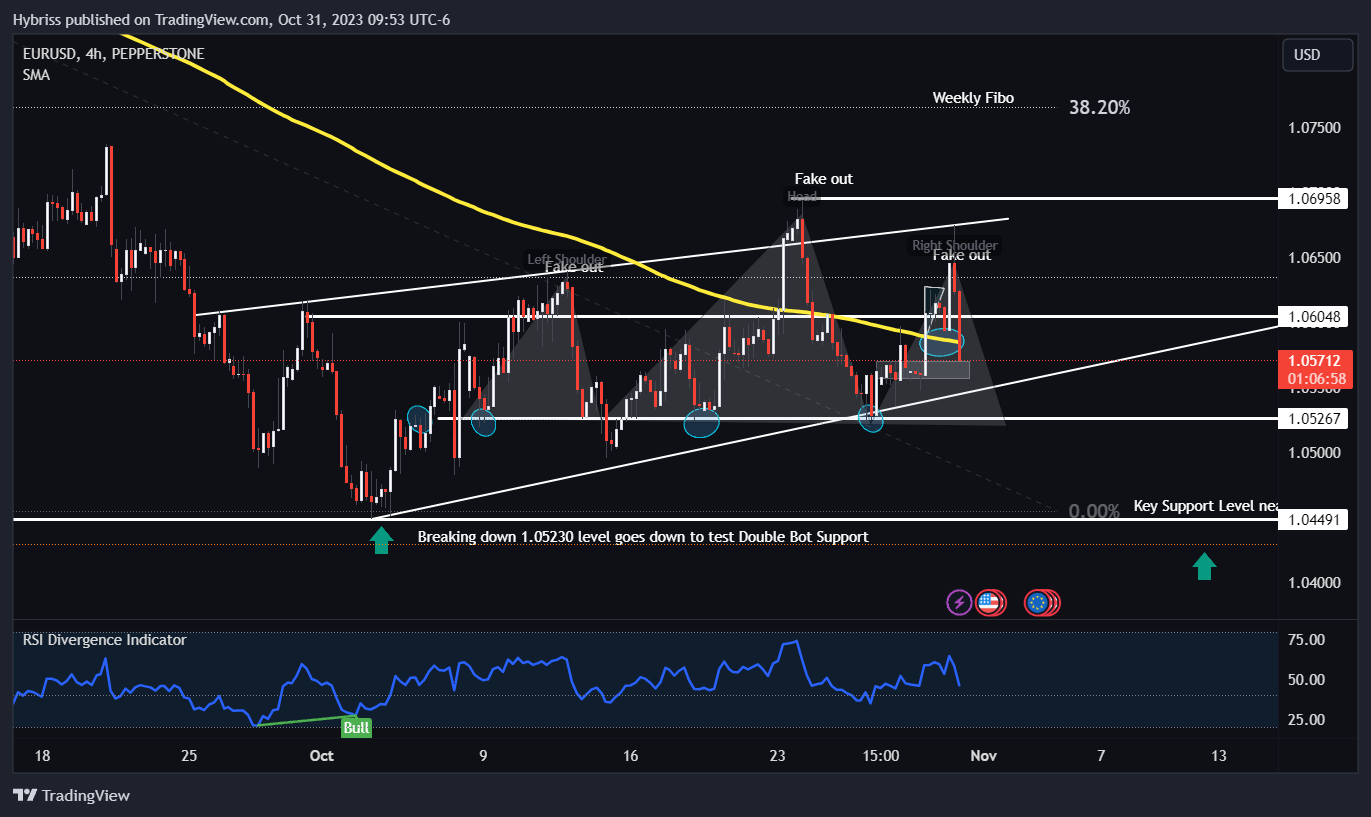Click 1.04000 on the price axis
The height and width of the screenshot is (817, 1371).
[x=1313, y=582]
